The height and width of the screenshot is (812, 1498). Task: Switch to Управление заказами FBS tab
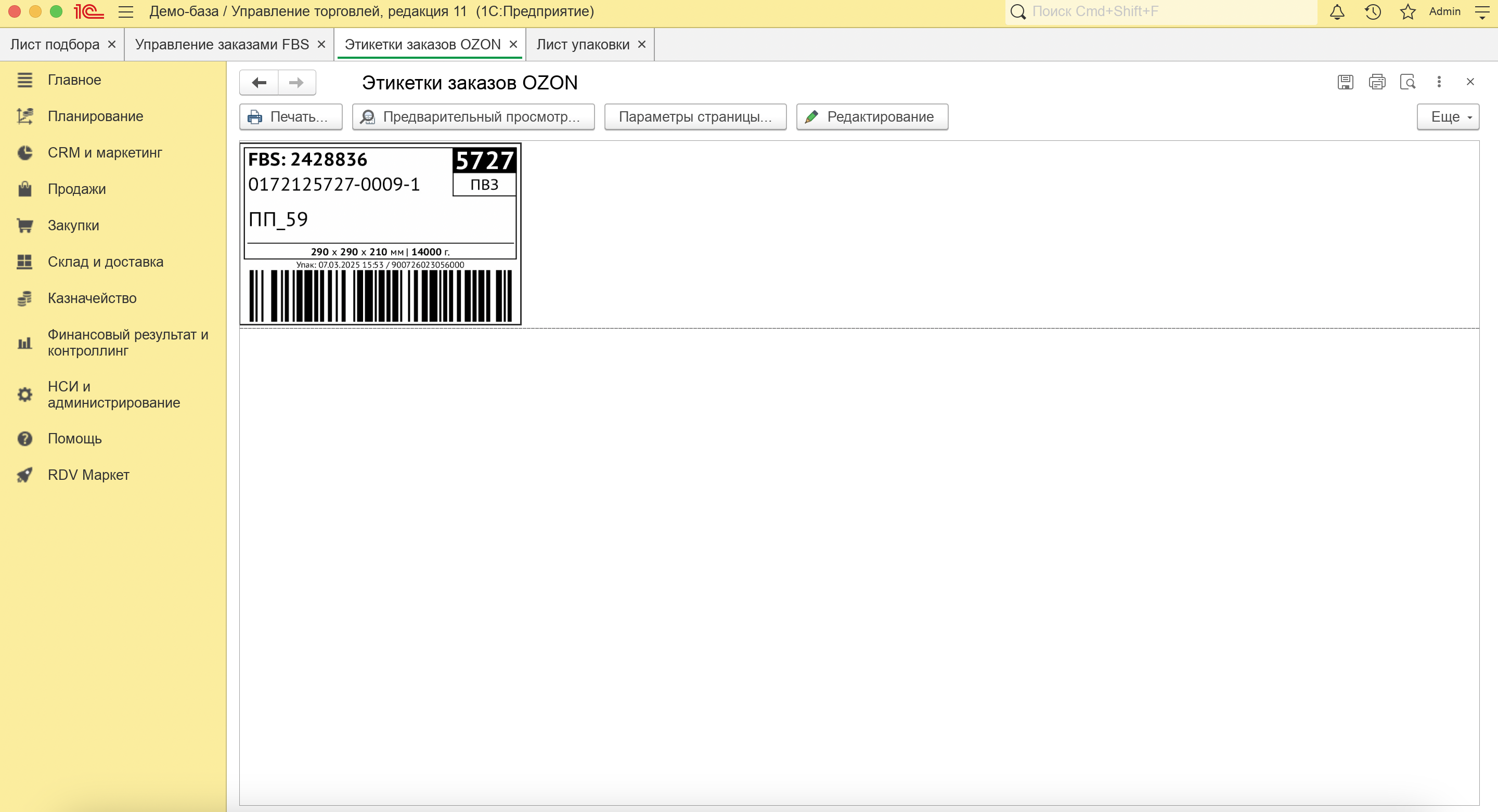(222, 45)
